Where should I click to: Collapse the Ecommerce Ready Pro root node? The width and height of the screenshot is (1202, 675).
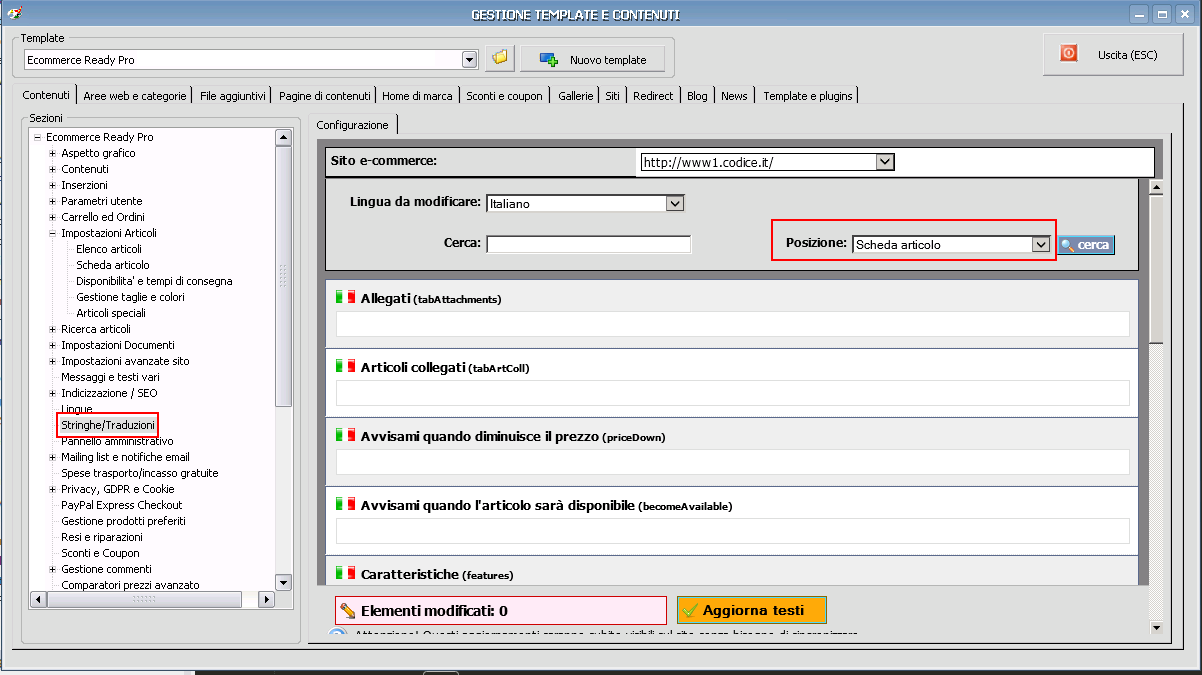pos(37,137)
